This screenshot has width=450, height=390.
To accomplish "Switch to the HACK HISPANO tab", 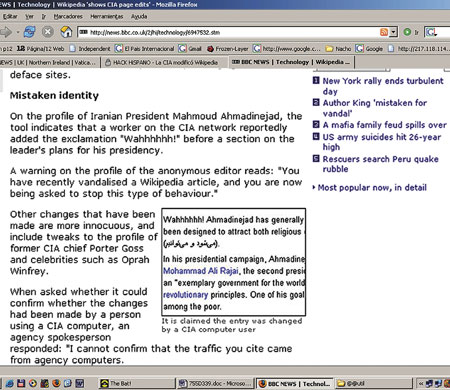I will click(x=162, y=62).
